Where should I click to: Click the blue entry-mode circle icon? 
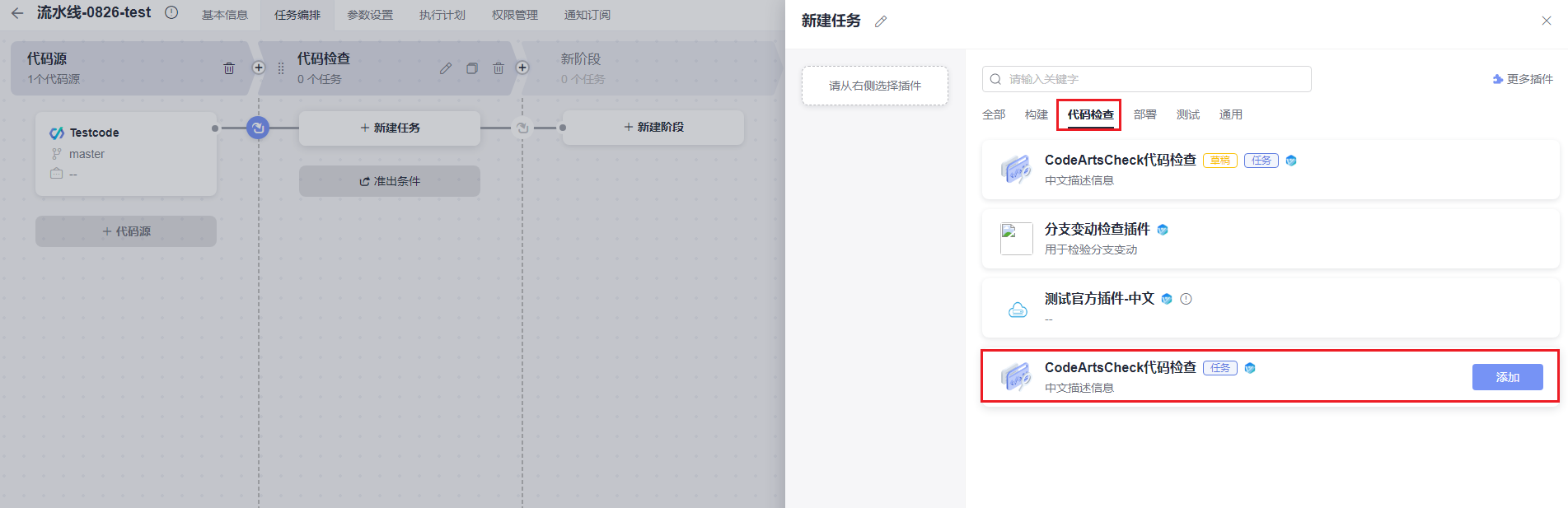coord(258,128)
